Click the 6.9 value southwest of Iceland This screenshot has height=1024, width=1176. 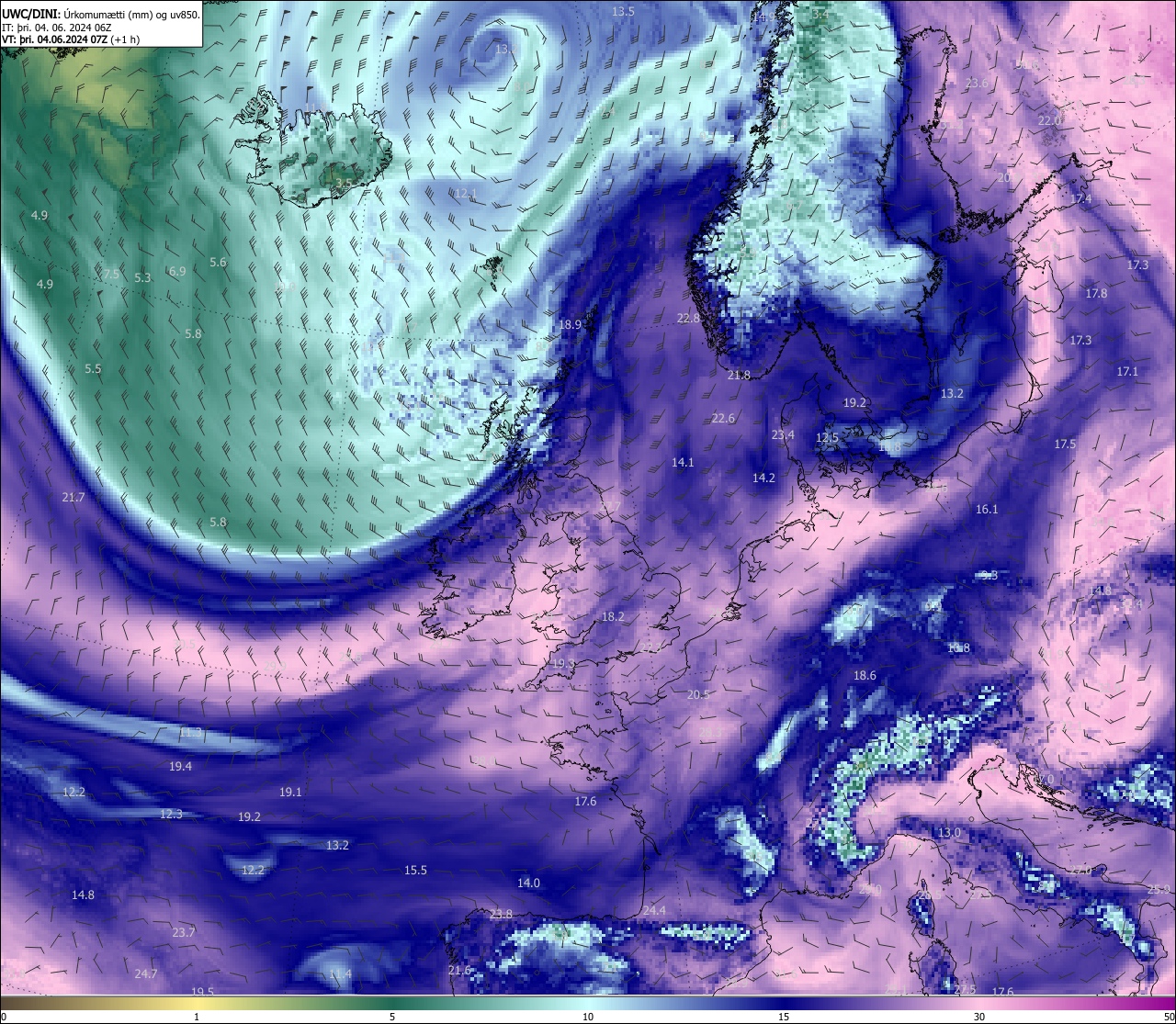[x=177, y=271]
